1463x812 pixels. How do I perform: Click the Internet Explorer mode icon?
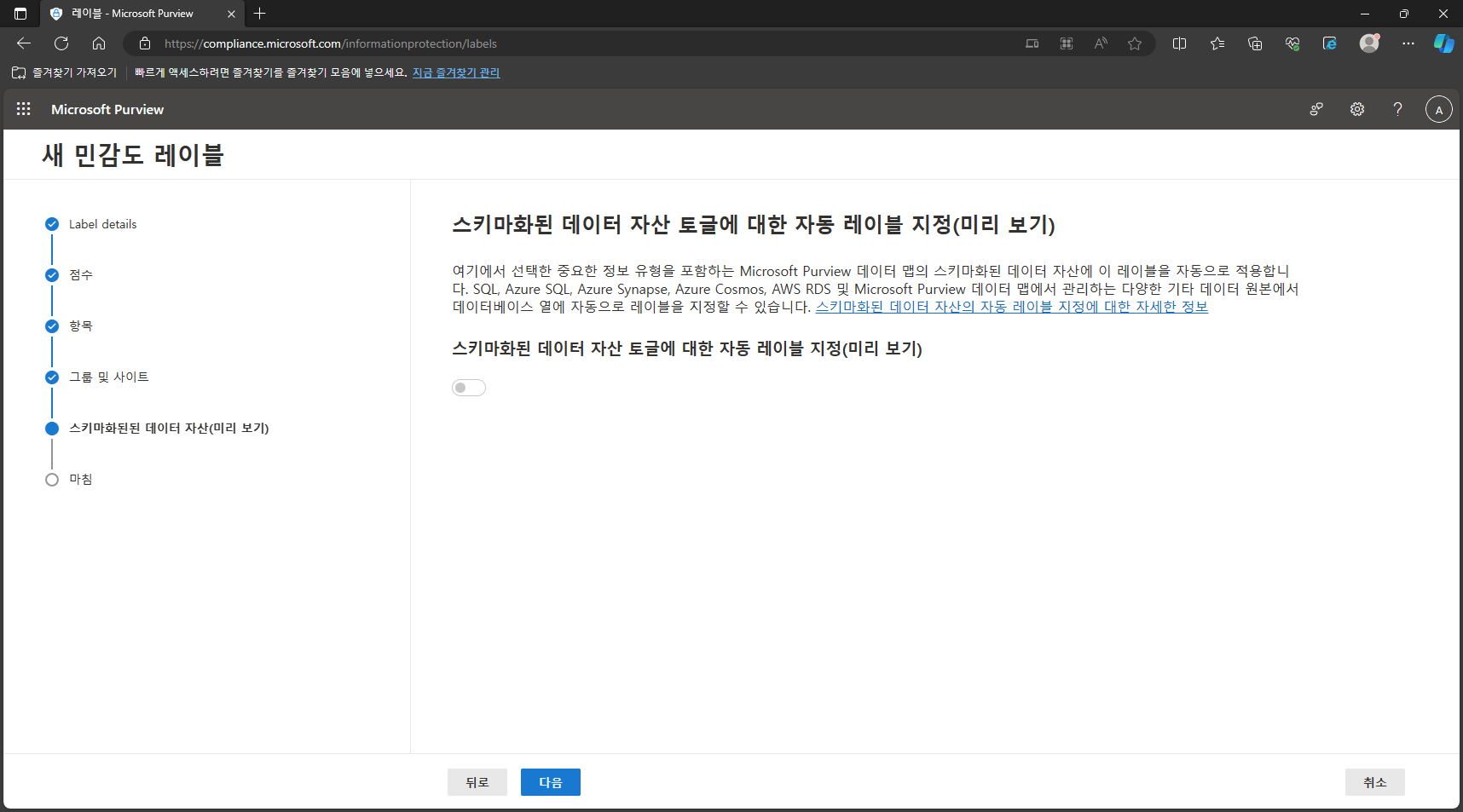pyautogui.click(x=1330, y=43)
